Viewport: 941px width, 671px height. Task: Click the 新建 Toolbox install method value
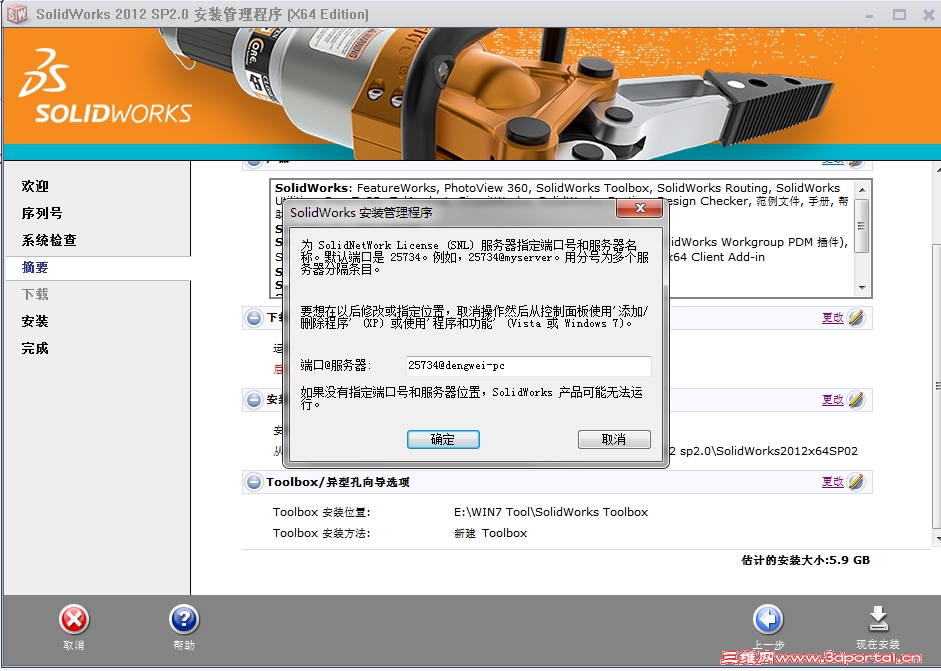[x=490, y=533]
